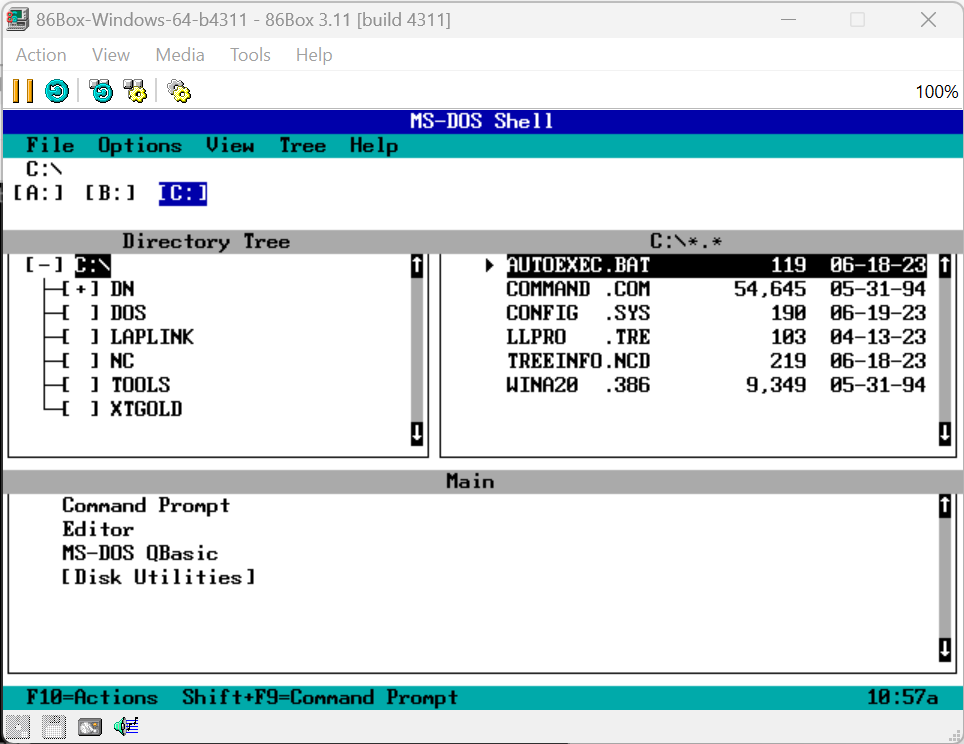Open 86Box's Media menu
This screenshot has width=964, height=744.
click(x=180, y=55)
